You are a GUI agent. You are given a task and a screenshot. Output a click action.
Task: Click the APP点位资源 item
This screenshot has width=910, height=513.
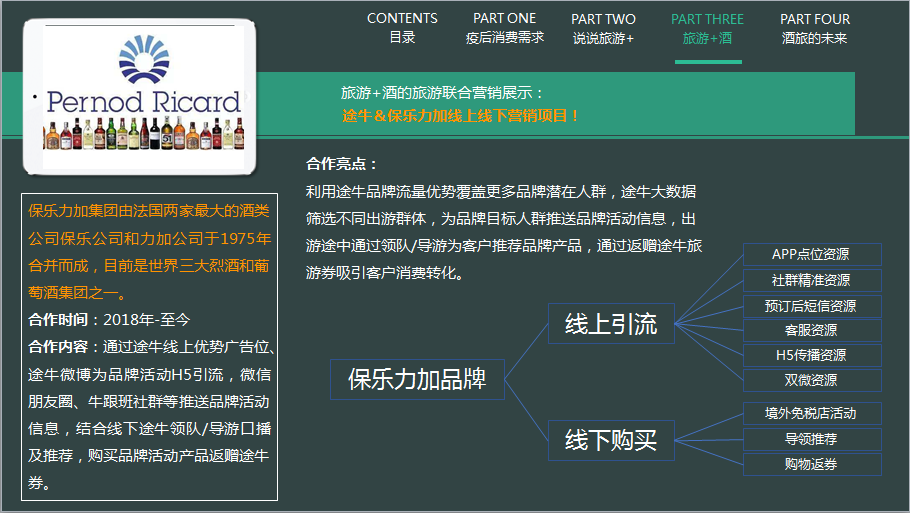811,255
